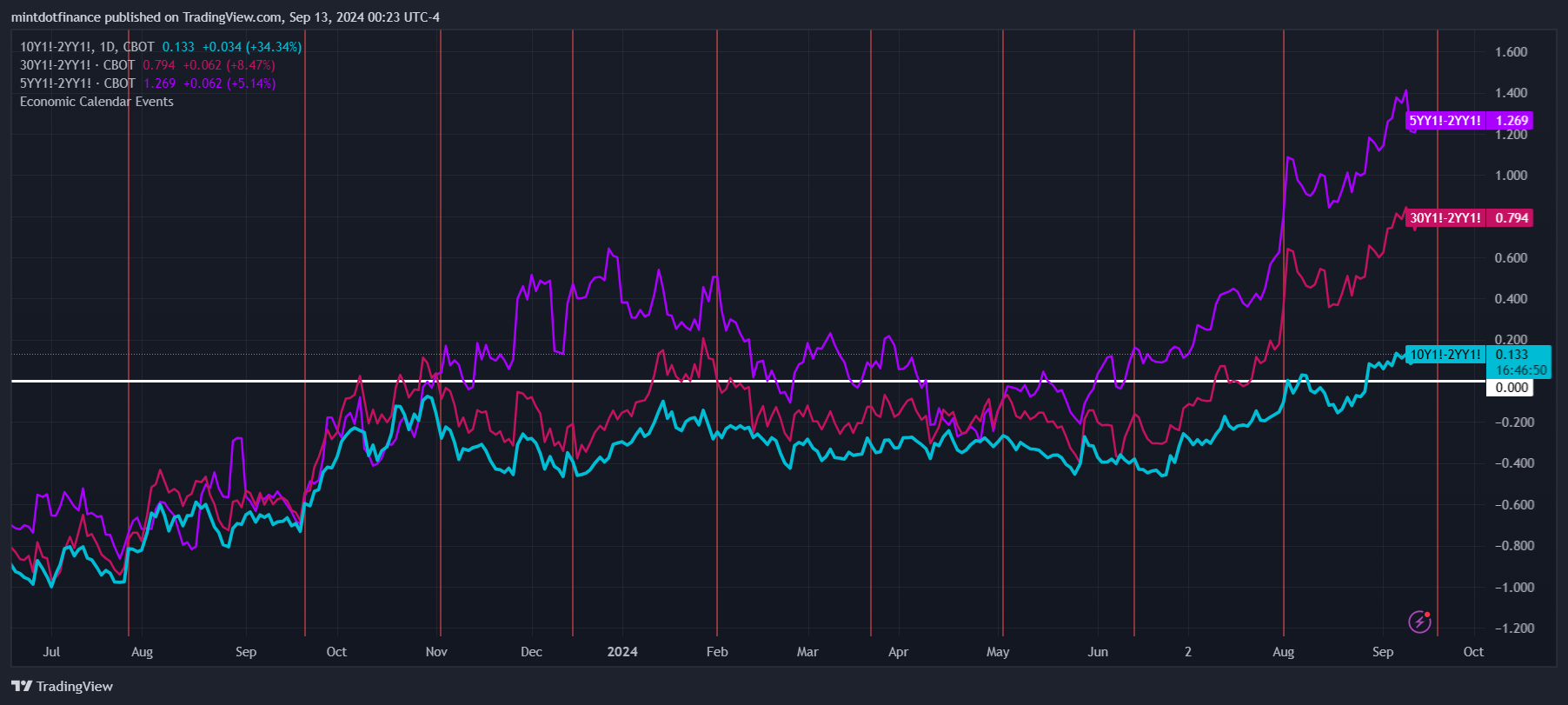The height and width of the screenshot is (705, 1568).
Task: Click the 0.133 value in the first legend row
Action: point(178,47)
